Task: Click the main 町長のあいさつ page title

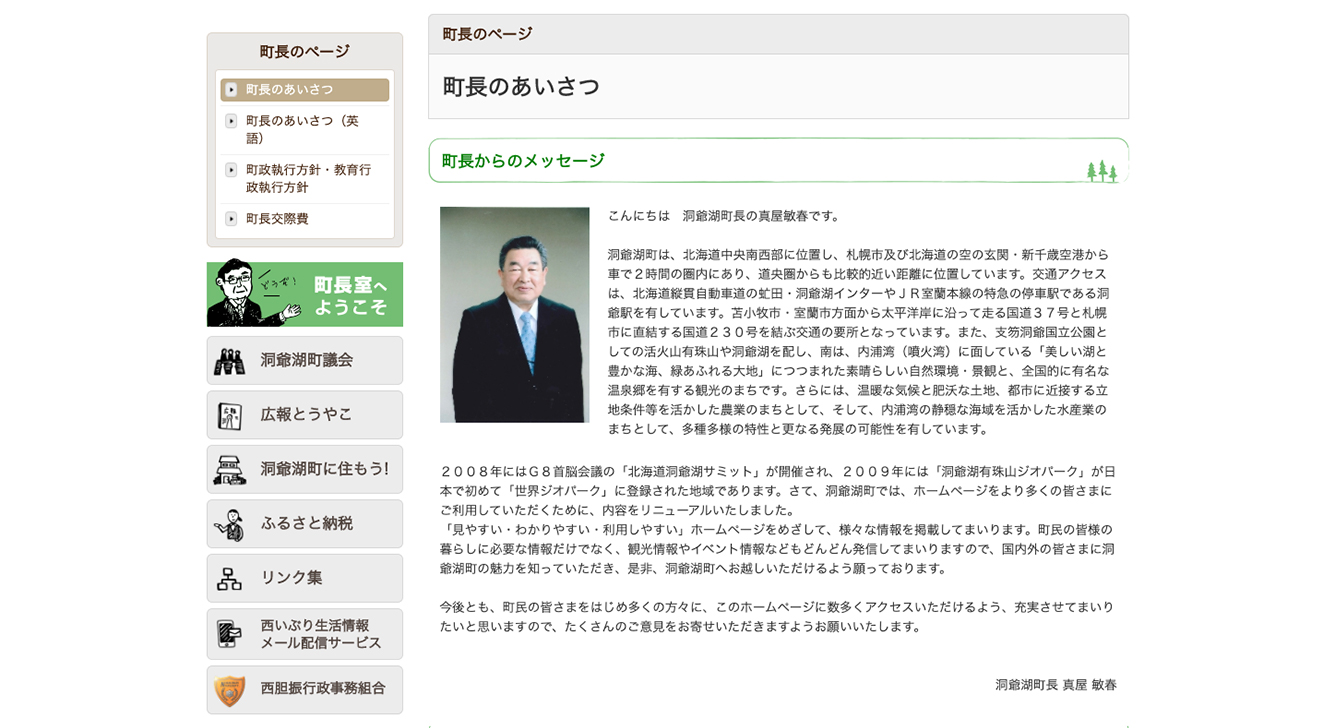Action: pyautogui.click(x=521, y=87)
